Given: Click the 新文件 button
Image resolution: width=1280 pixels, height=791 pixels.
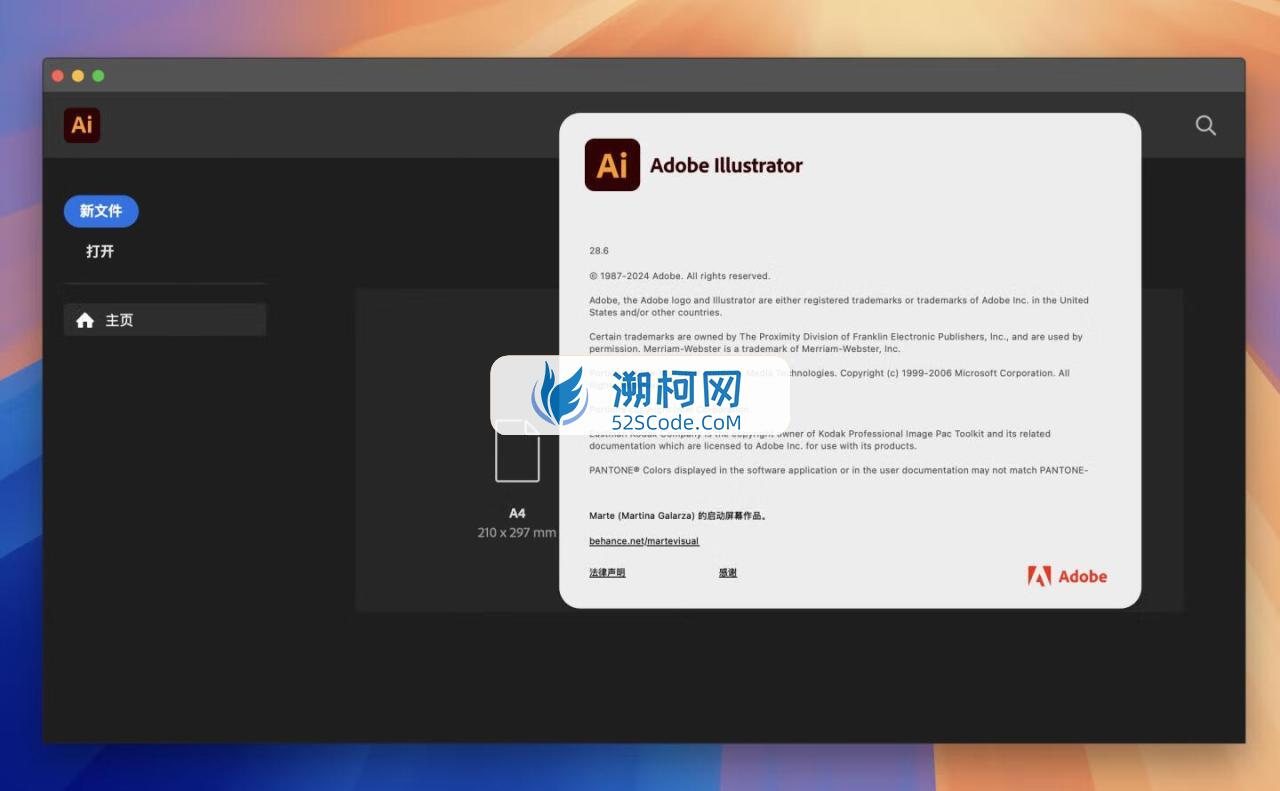Looking at the screenshot, I should pyautogui.click(x=101, y=211).
